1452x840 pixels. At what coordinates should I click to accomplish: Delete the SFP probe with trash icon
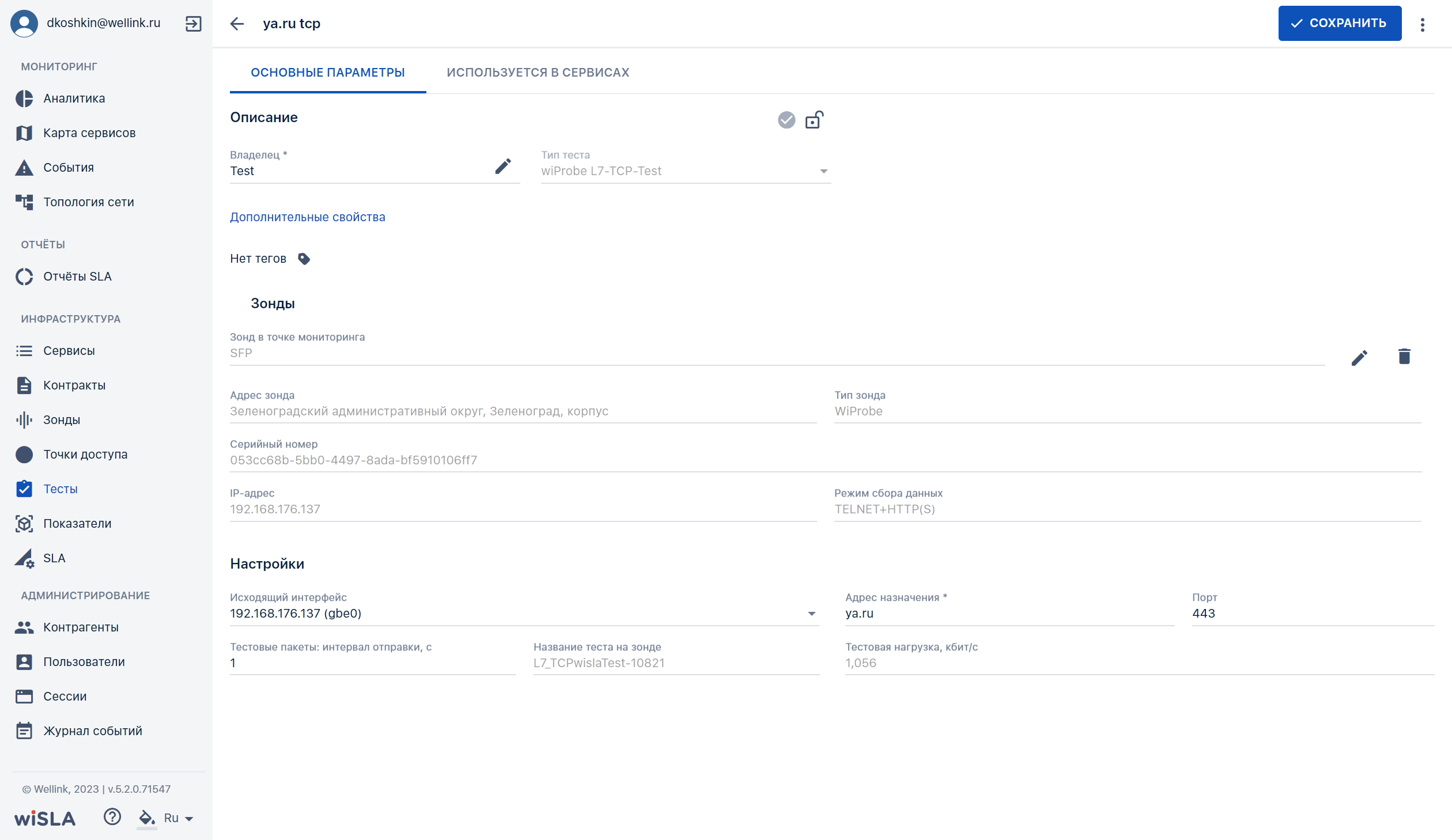1404,357
